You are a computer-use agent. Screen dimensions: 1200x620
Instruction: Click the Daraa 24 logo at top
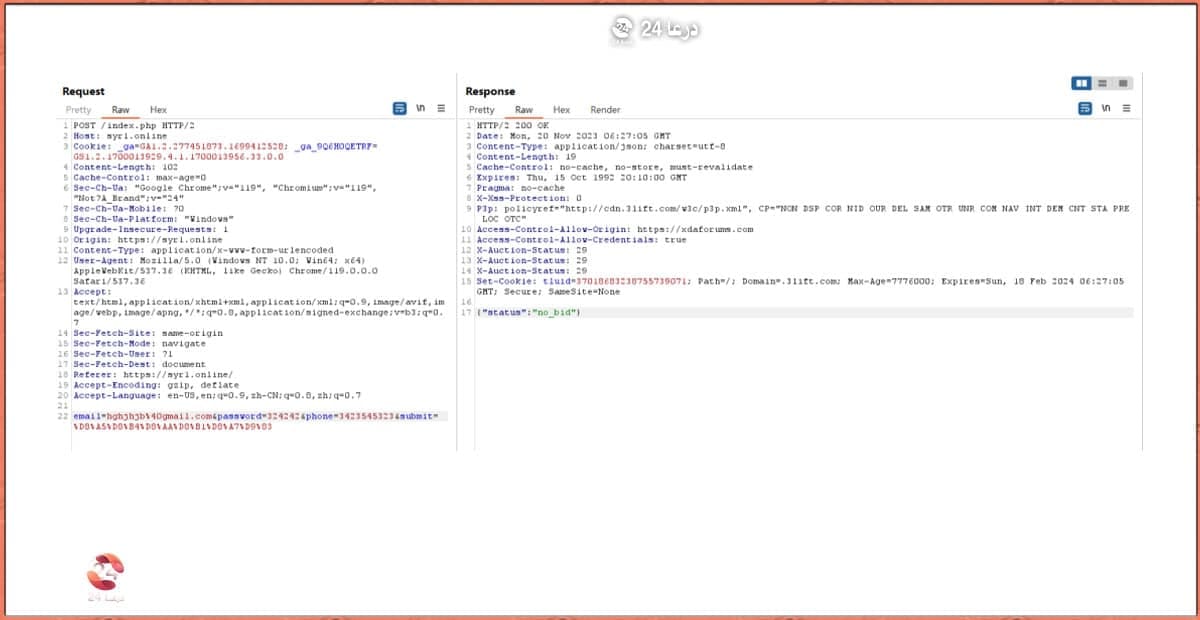[655, 30]
